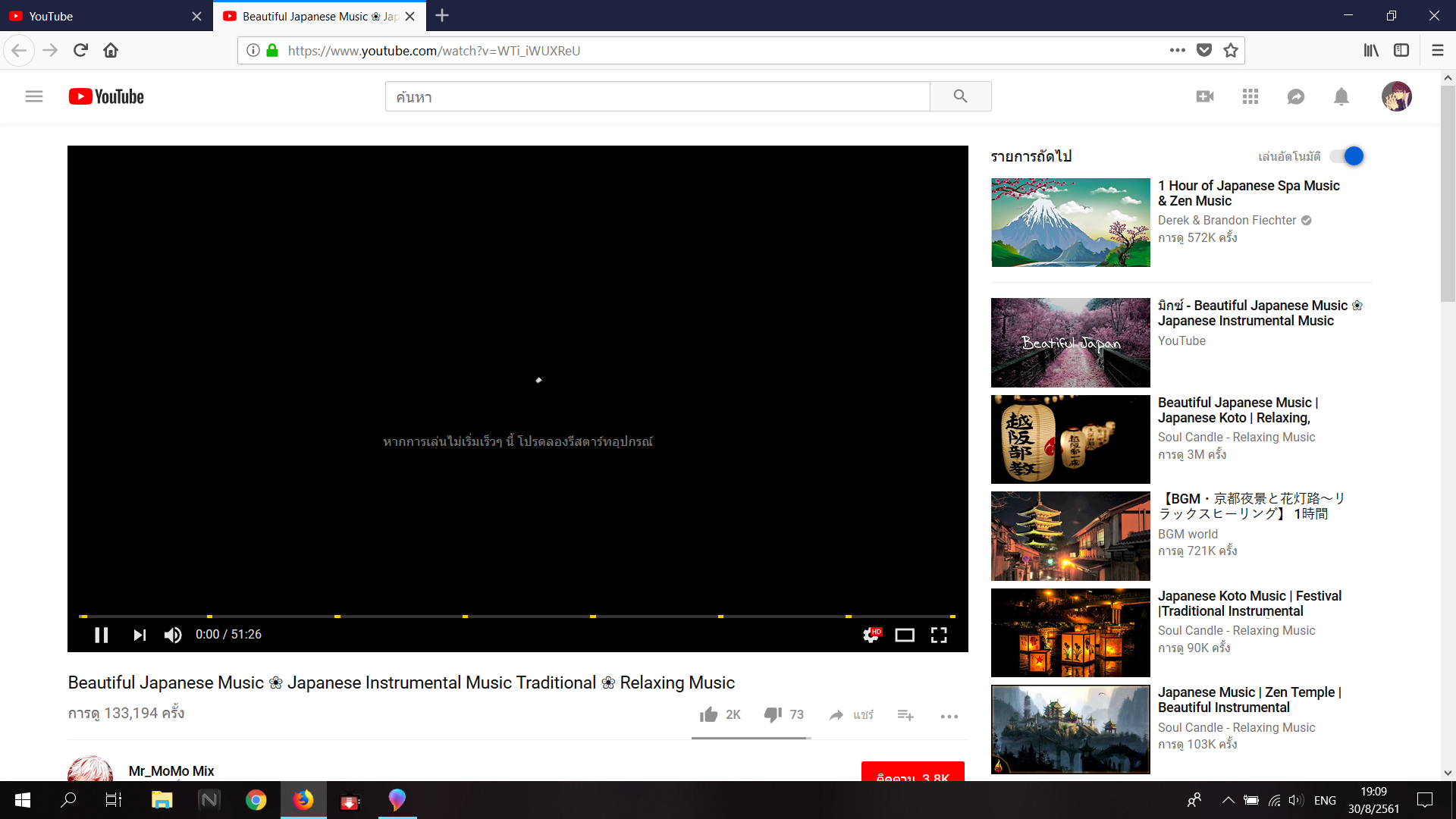1456x819 pixels.
Task: Skip to the next video
Action: (x=140, y=635)
